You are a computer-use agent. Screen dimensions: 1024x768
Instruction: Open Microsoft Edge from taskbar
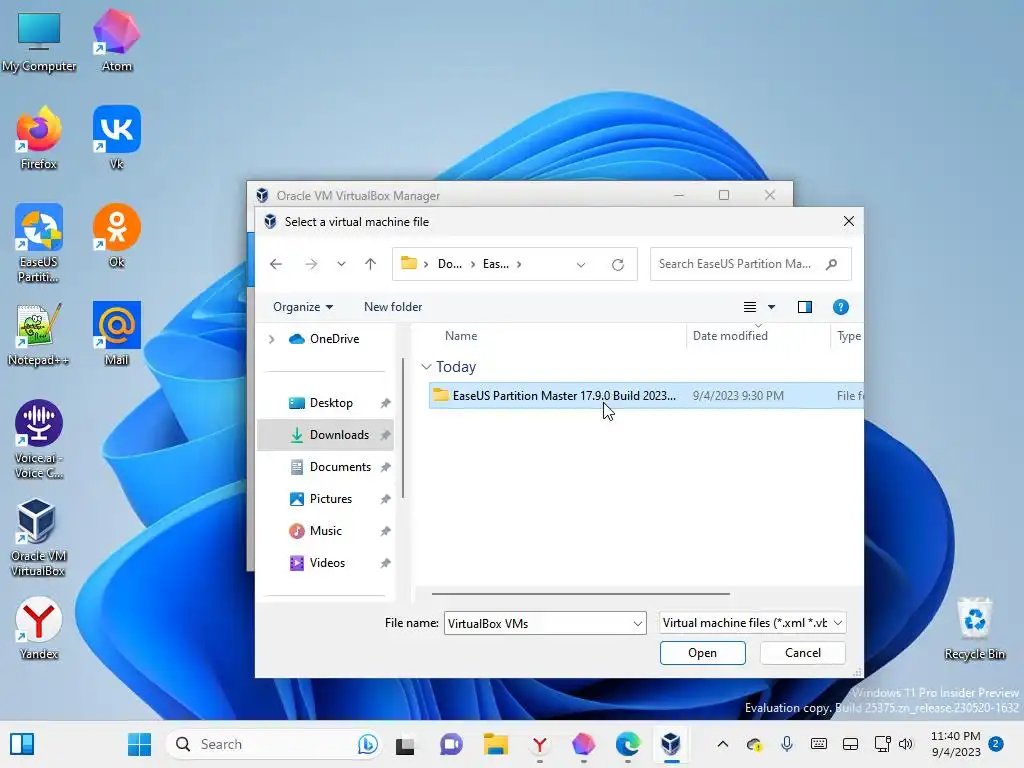click(x=628, y=744)
